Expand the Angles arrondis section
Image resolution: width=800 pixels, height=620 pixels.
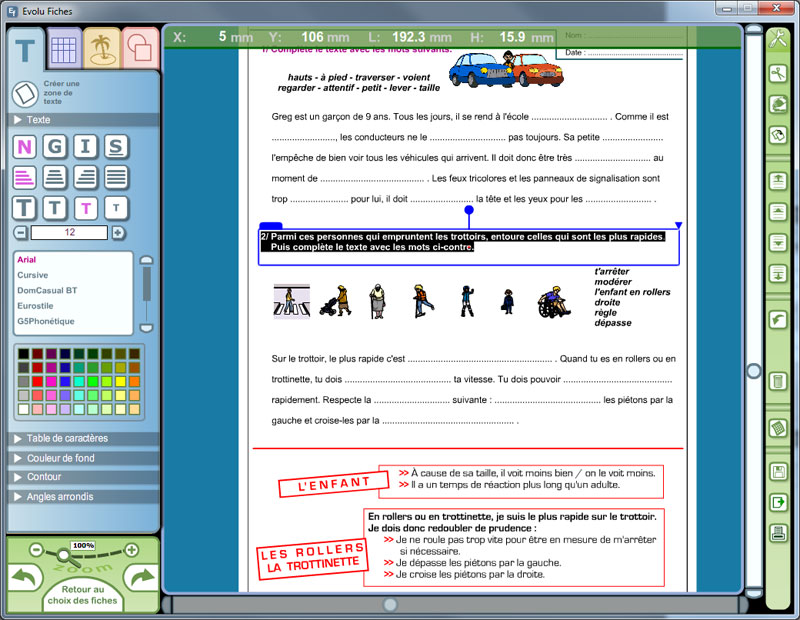[60, 497]
